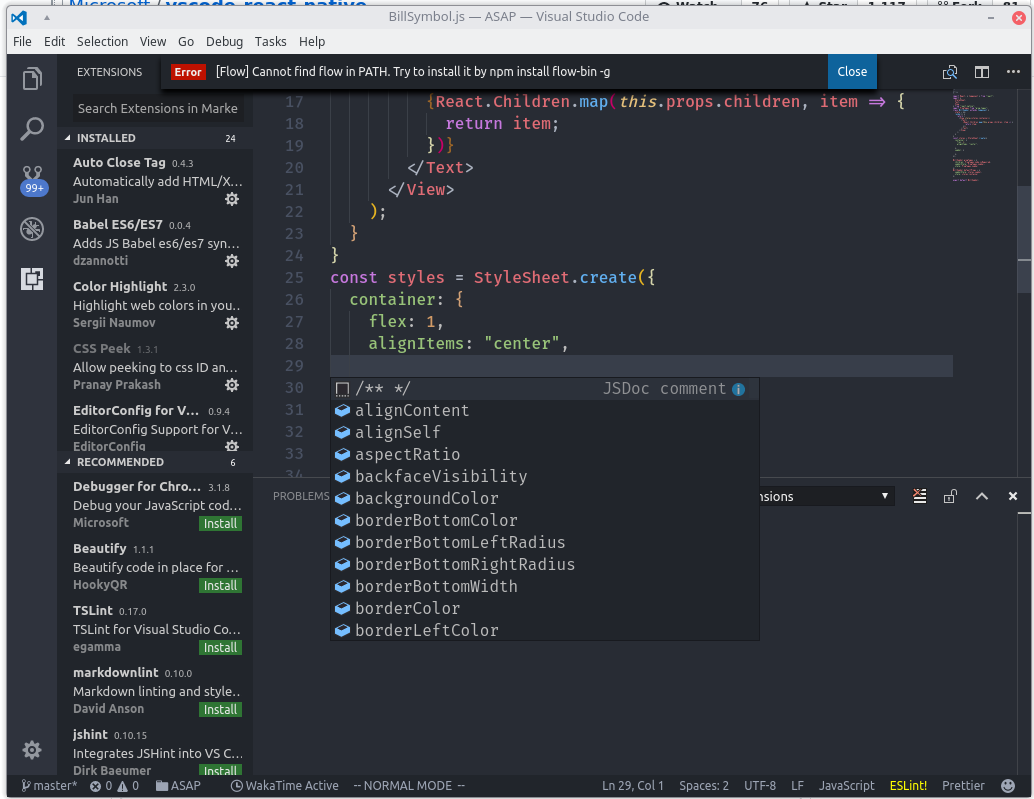Viewport: 1034px width, 799px height.
Task: Click the info icon beside JSDoc comment
Action: pos(739,389)
